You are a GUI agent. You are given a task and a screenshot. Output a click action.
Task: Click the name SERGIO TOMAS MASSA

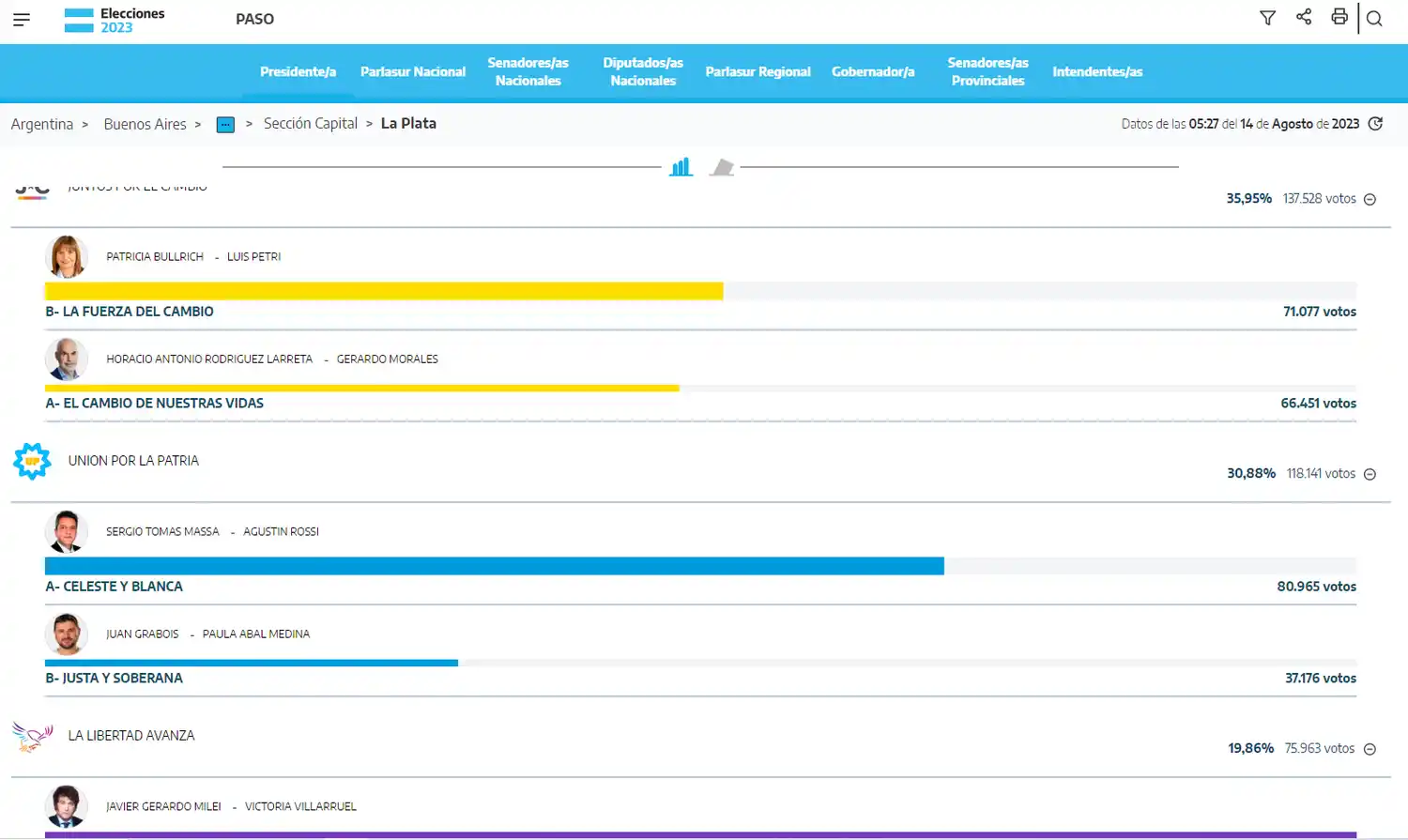pos(162,532)
